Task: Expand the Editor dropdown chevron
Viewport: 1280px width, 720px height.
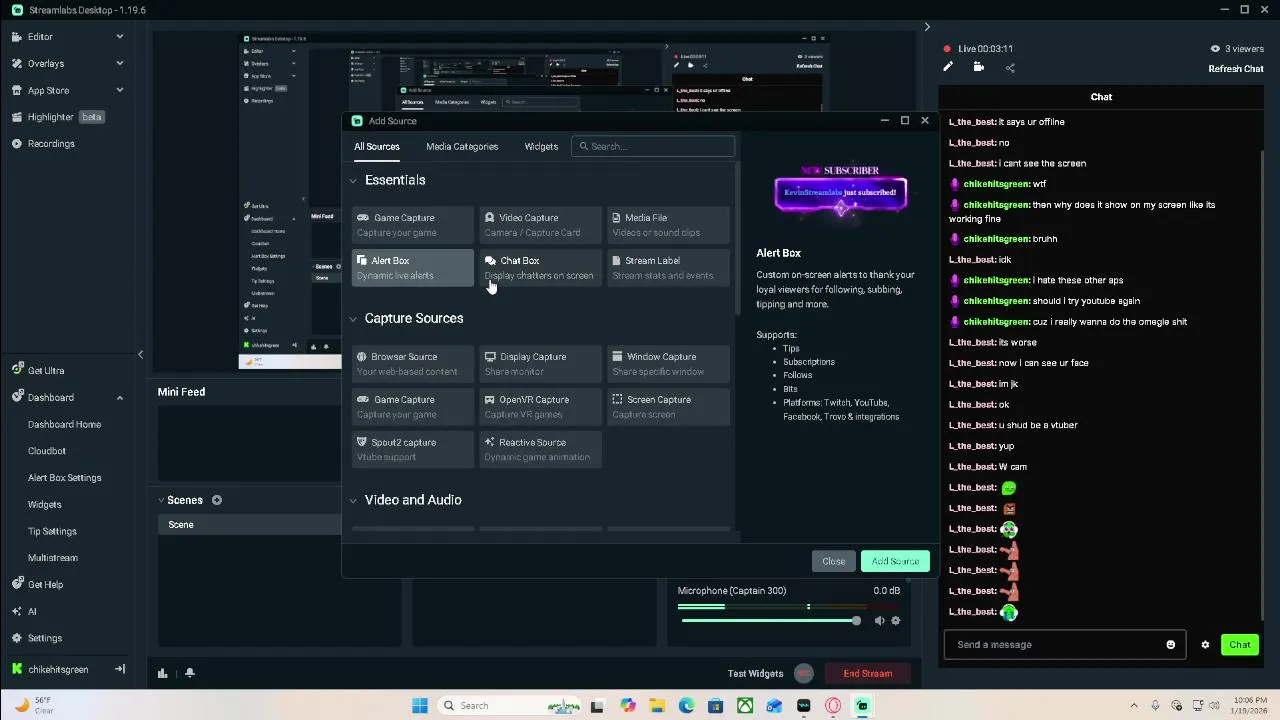Action: coord(119,37)
